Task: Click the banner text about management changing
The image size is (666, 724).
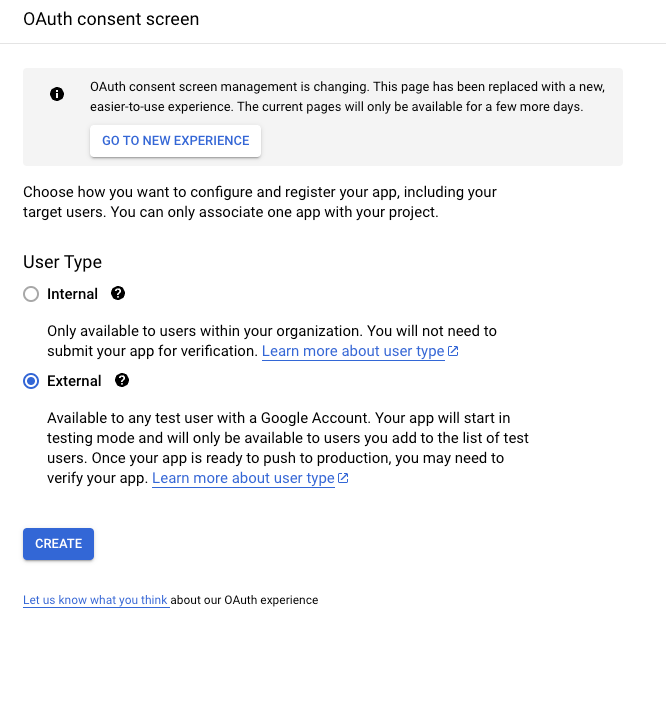Action: 347,97
